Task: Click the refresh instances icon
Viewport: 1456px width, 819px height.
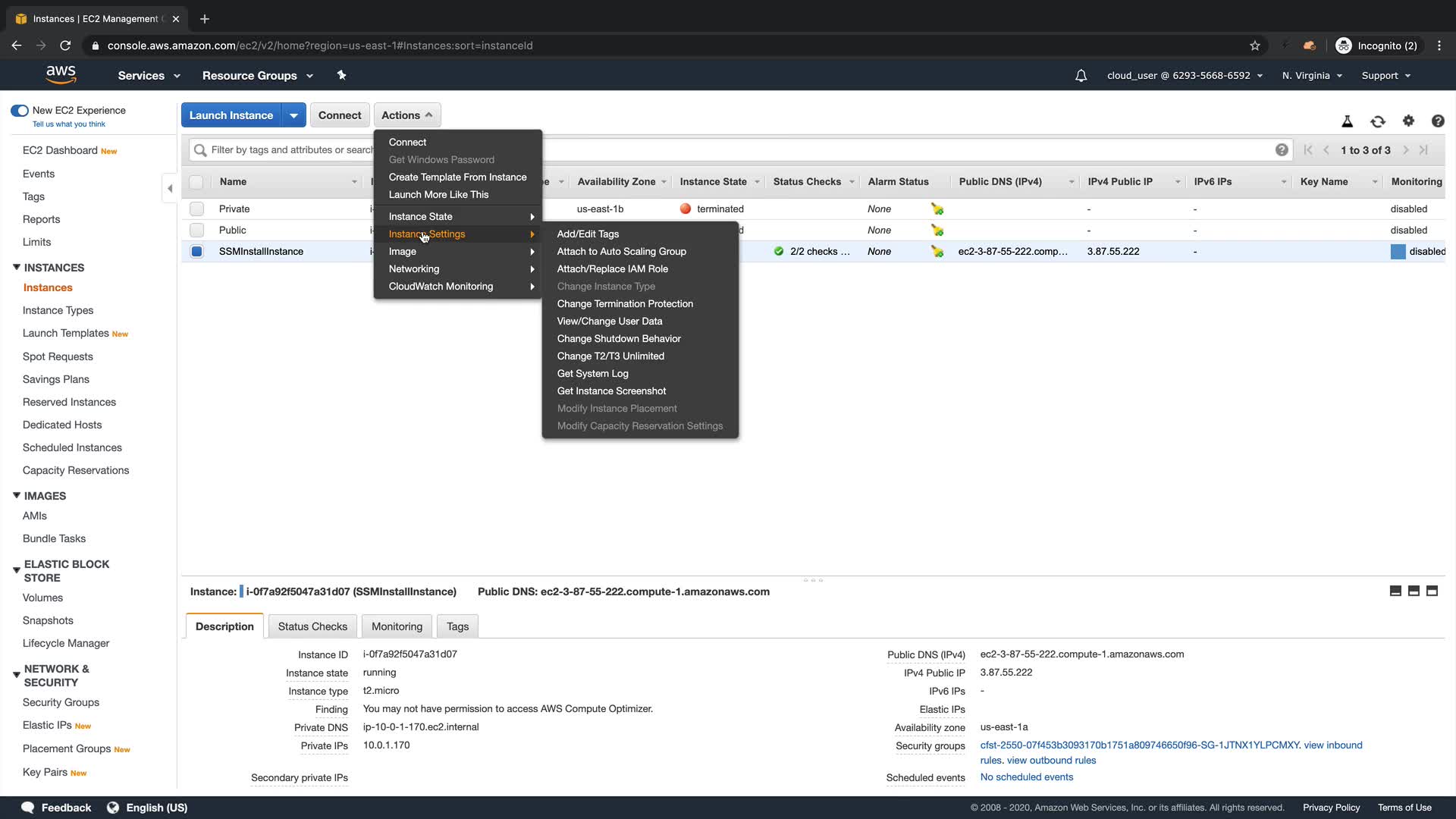Action: [1377, 121]
